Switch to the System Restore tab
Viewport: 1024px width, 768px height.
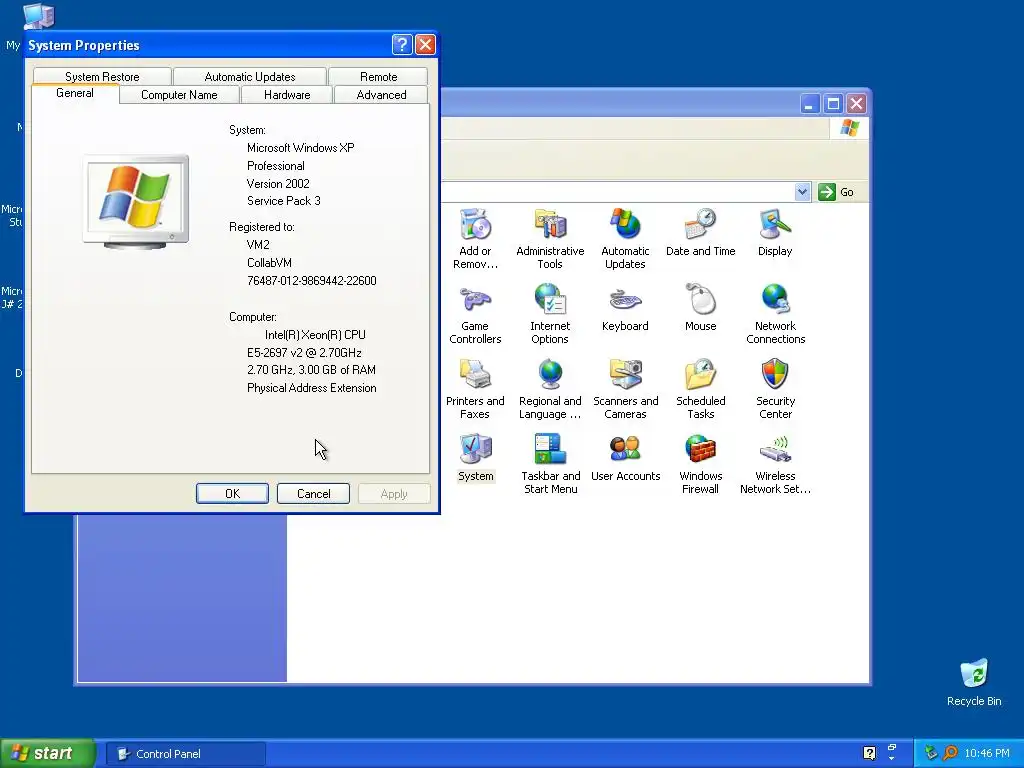coord(102,76)
